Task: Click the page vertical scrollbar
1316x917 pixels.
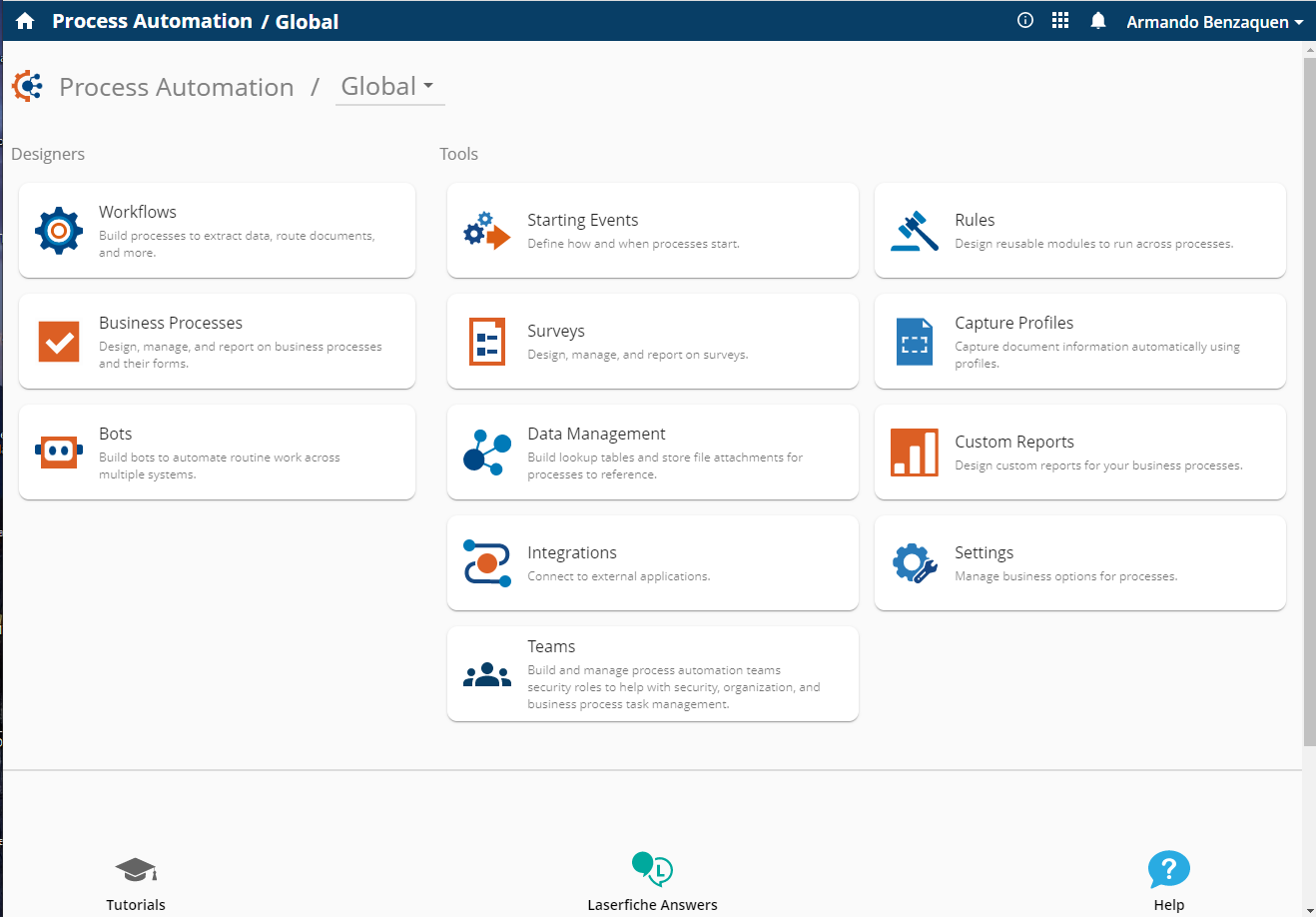Action: click(1309, 402)
